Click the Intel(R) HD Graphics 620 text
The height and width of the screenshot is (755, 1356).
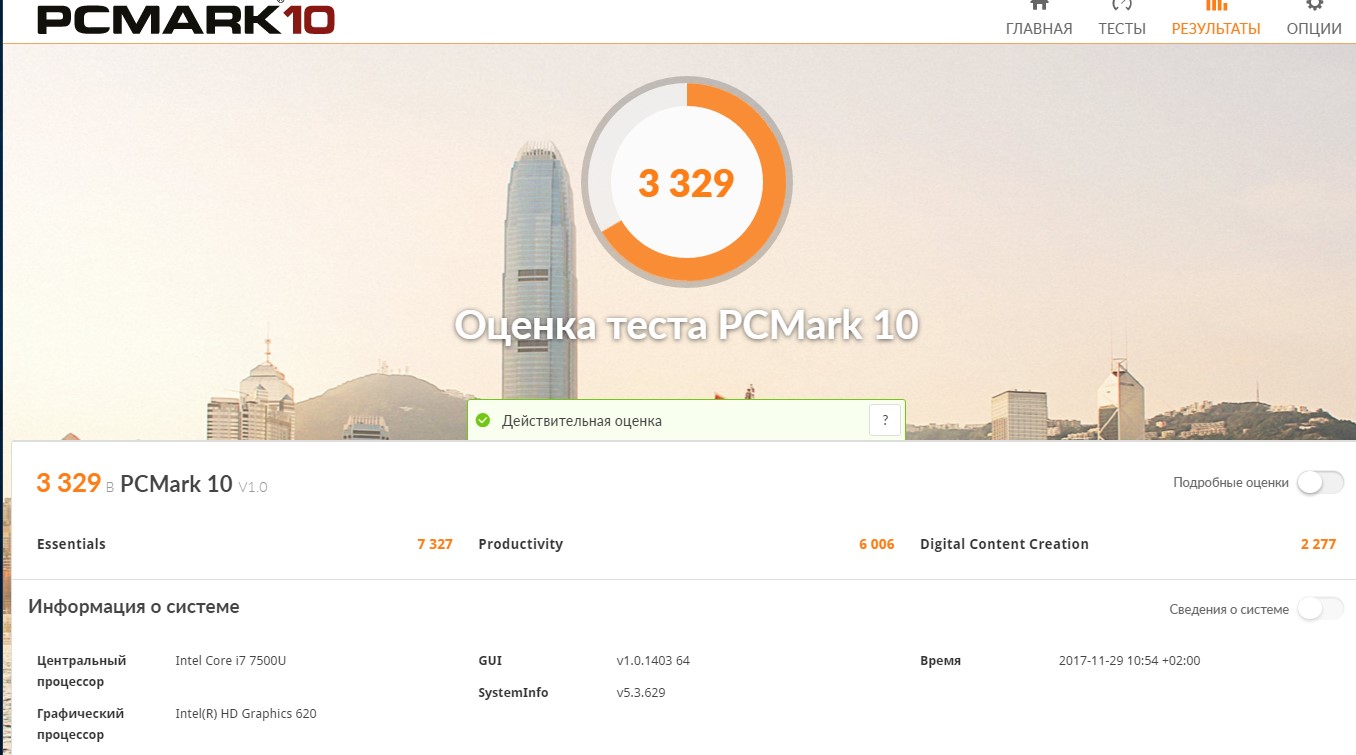(x=246, y=714)
